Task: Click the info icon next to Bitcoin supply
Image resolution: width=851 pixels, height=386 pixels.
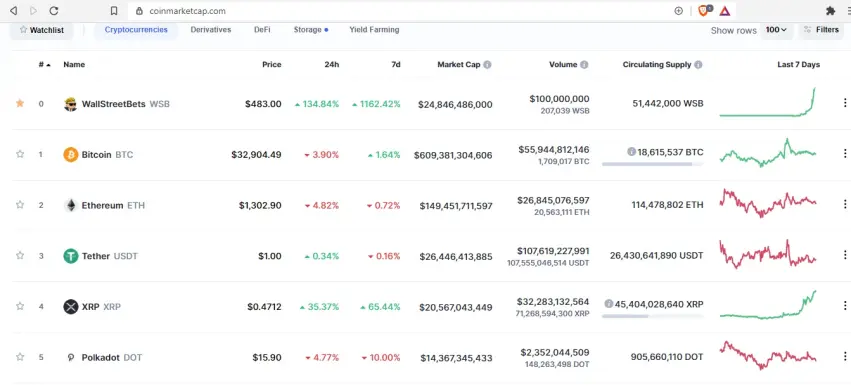Action: (x=631, y=152)
